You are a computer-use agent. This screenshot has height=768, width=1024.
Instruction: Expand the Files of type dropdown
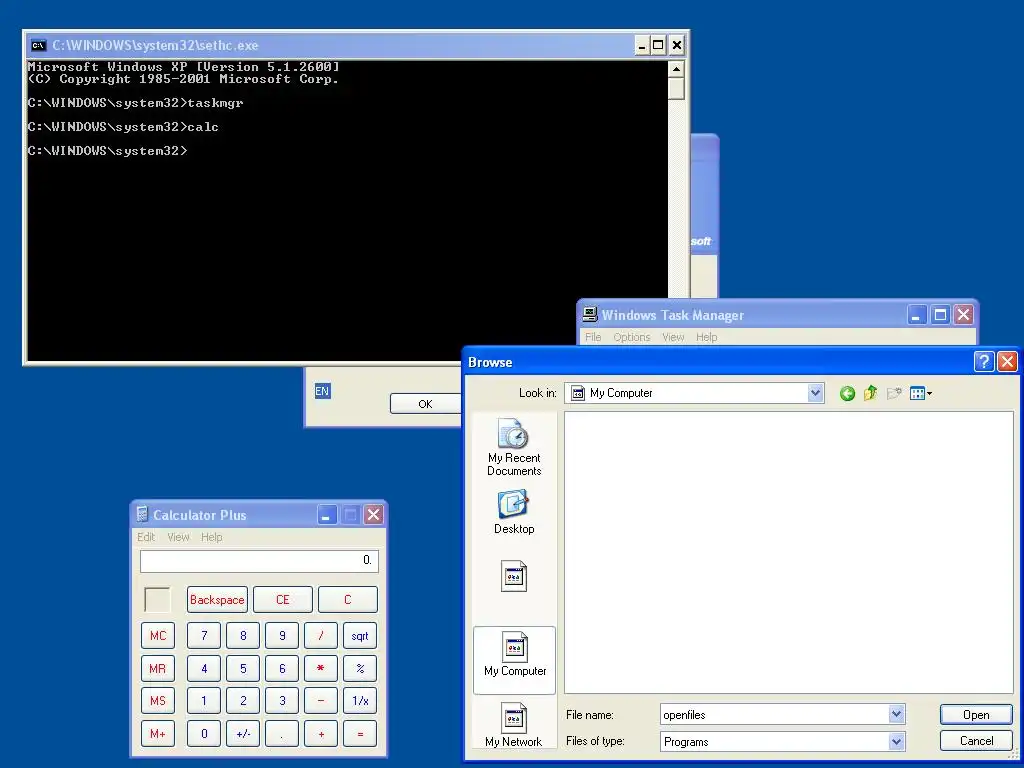point(897,741)
